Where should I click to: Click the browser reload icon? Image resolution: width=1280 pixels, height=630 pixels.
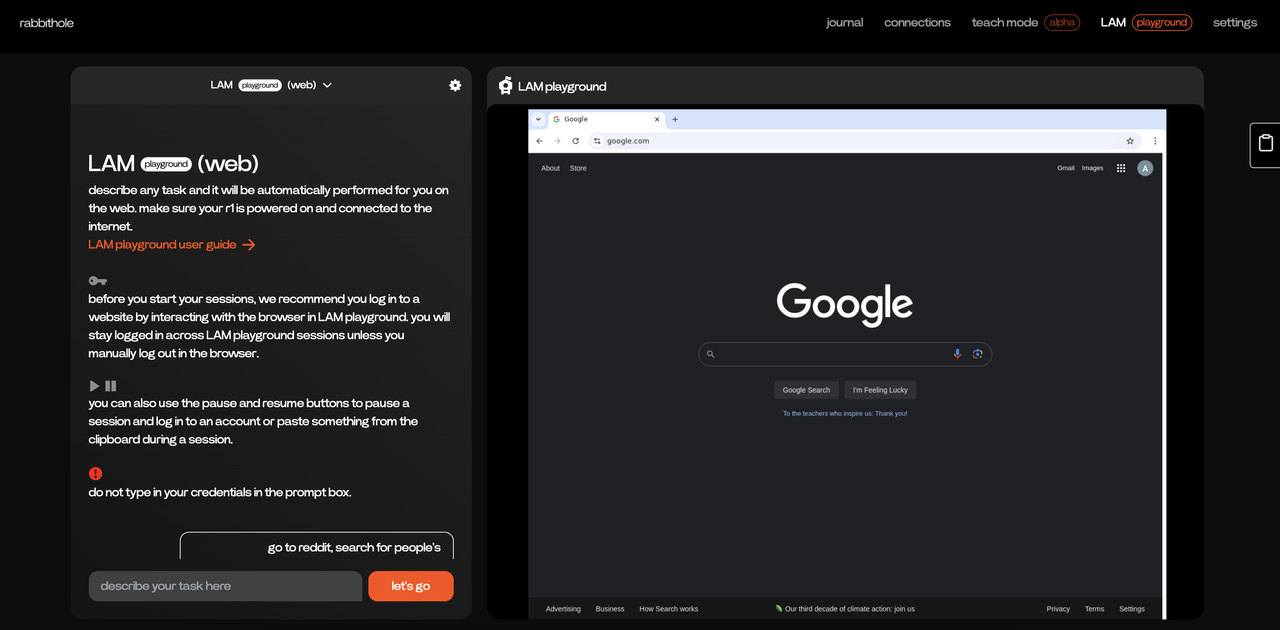[575, 141]
